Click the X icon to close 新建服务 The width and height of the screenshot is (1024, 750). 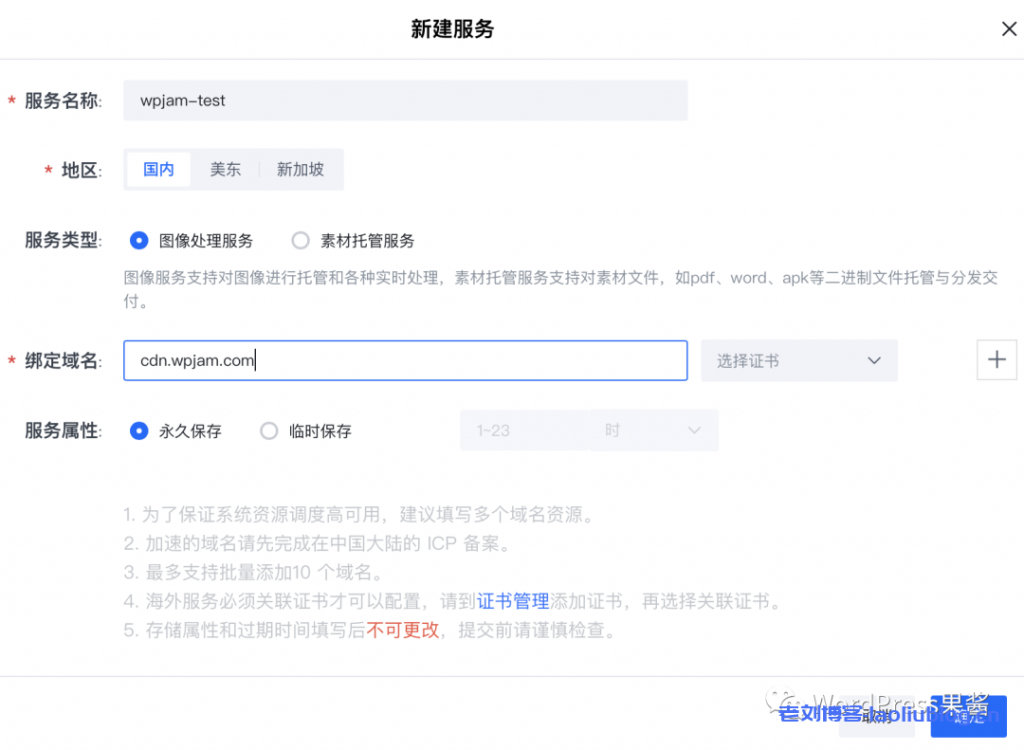(x=1009, y=28)
